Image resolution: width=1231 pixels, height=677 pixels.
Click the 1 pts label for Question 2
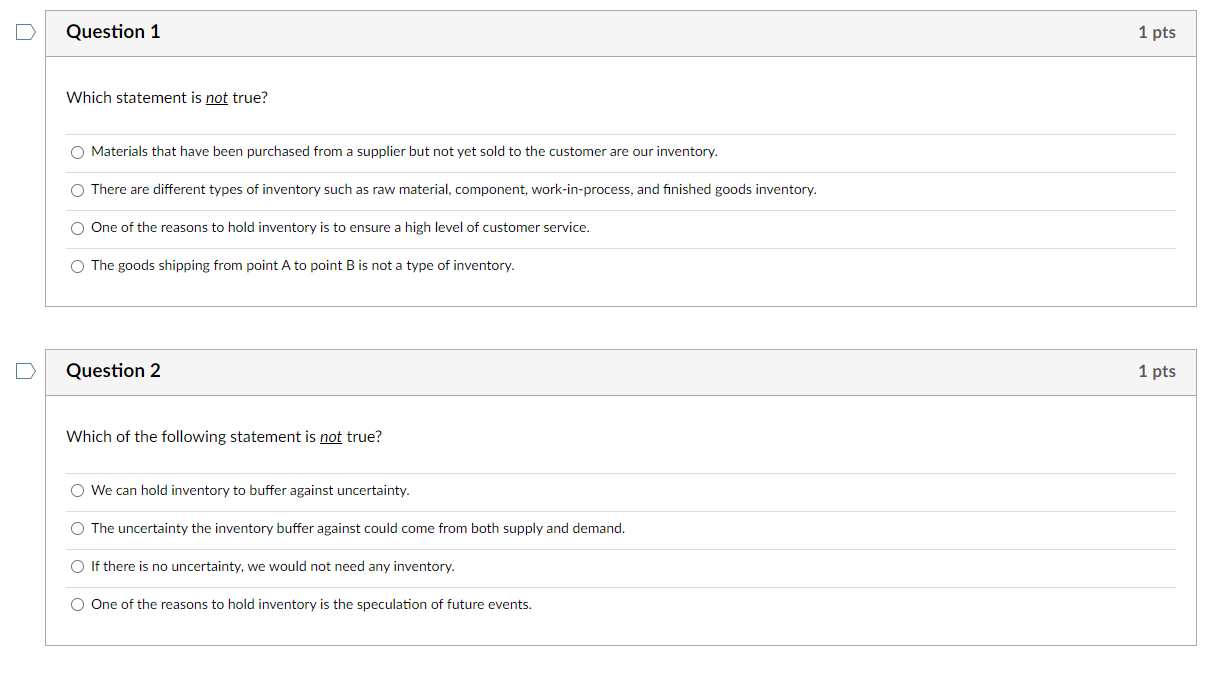click(x=1157, y=371)
